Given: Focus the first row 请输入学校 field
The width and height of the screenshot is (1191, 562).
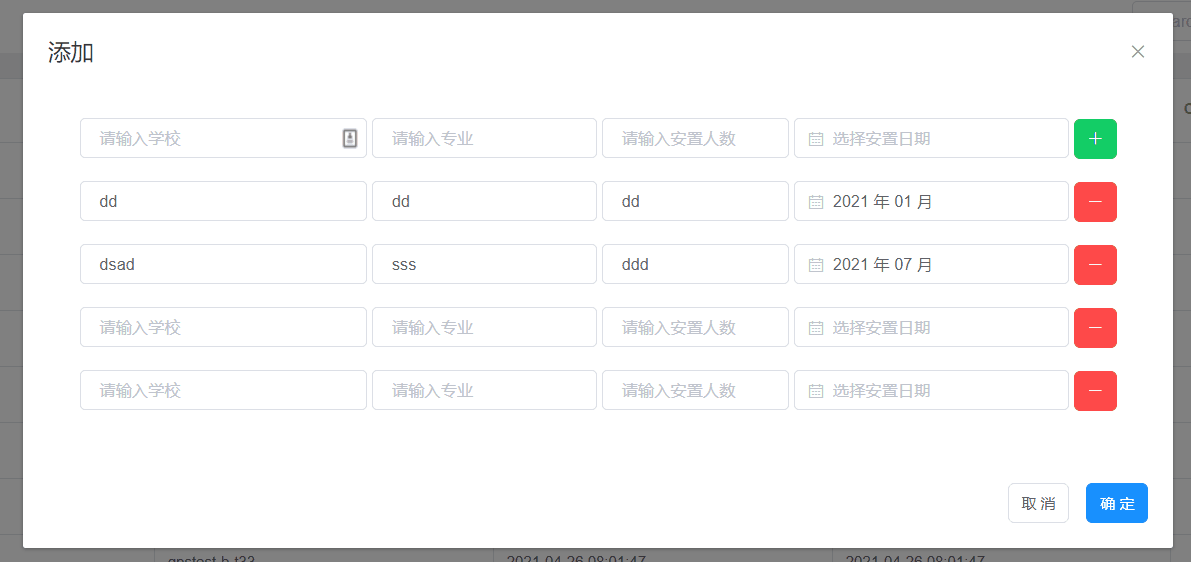Looking at the screenshot, I should click(x=210, y=139).
